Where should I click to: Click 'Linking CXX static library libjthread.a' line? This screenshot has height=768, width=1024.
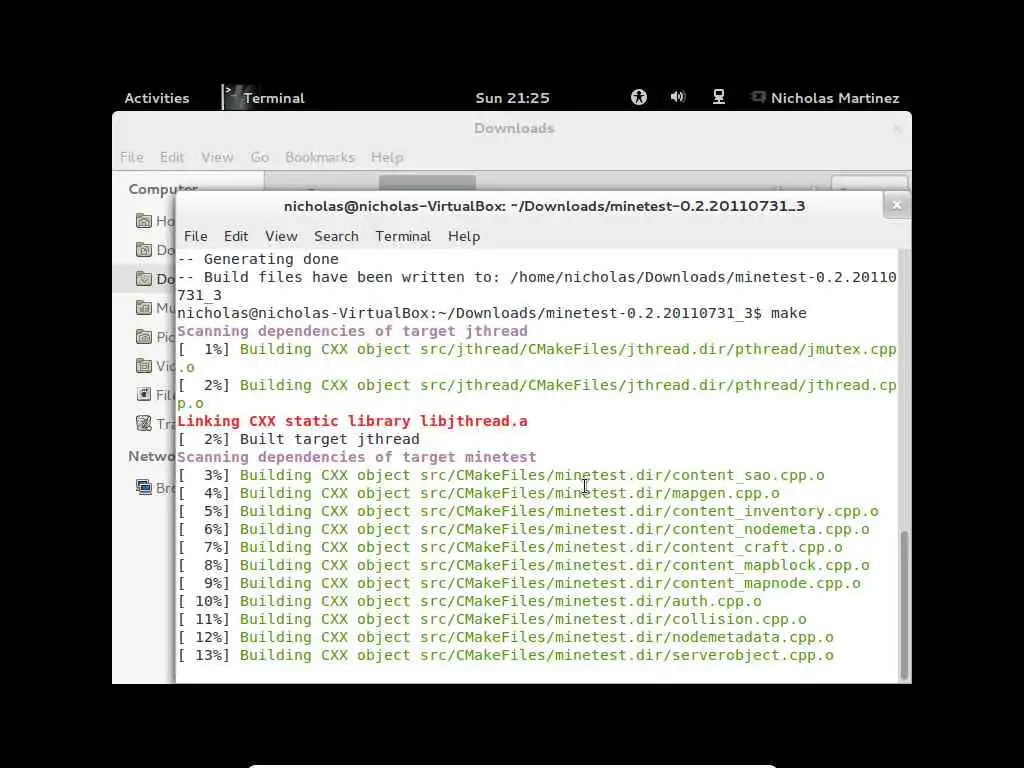pyautogui.click(x=352, y=421)
